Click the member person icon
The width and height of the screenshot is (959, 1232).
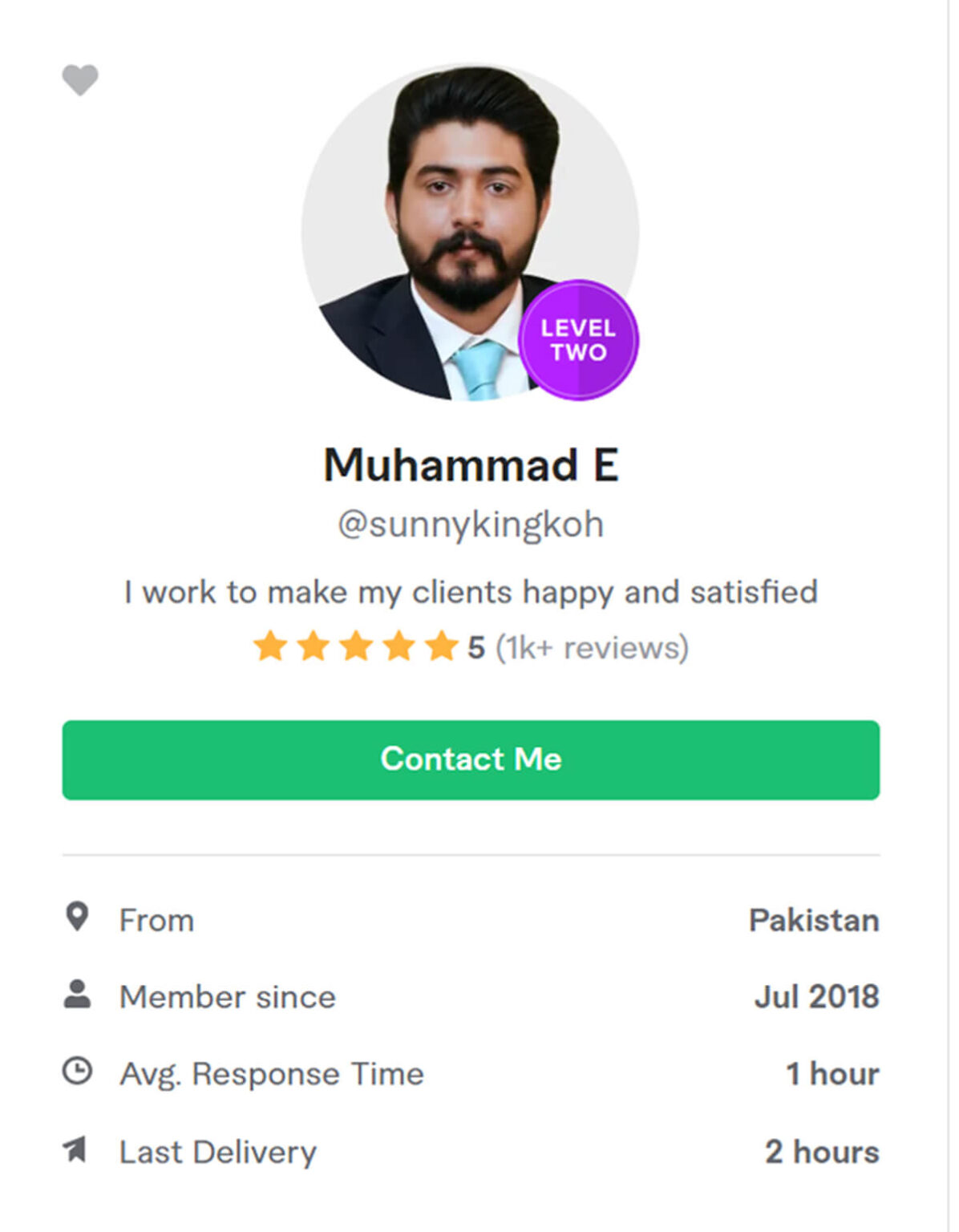pos(77,995)
